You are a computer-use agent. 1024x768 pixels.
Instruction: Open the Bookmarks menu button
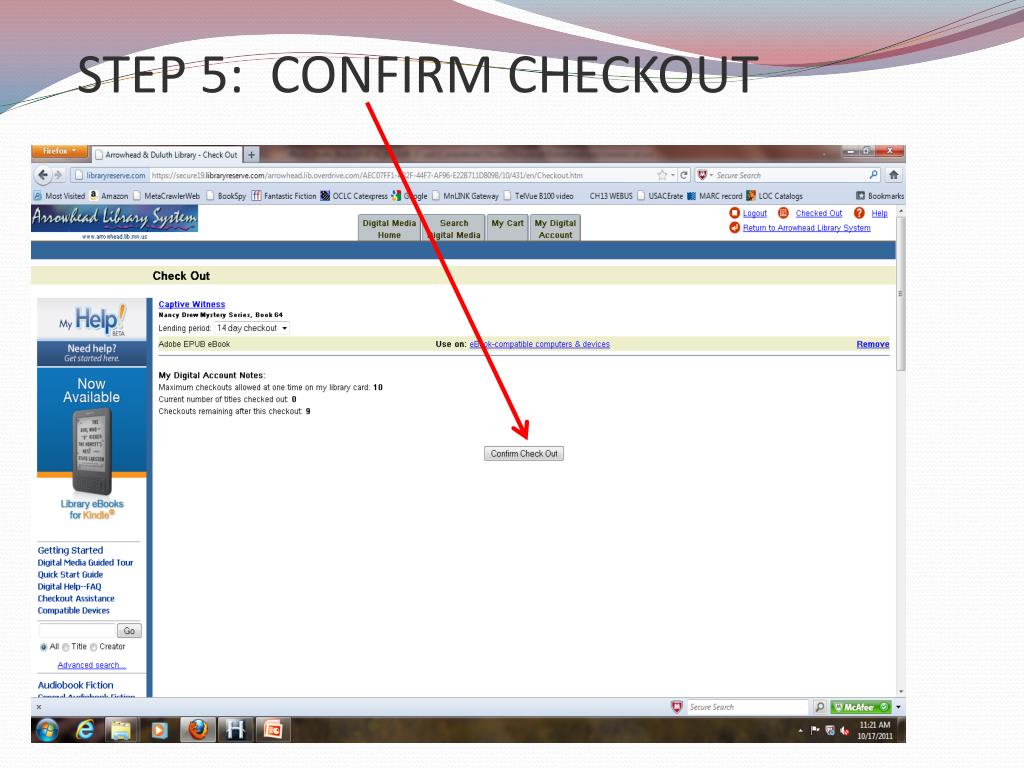click(x=880, y=196)
